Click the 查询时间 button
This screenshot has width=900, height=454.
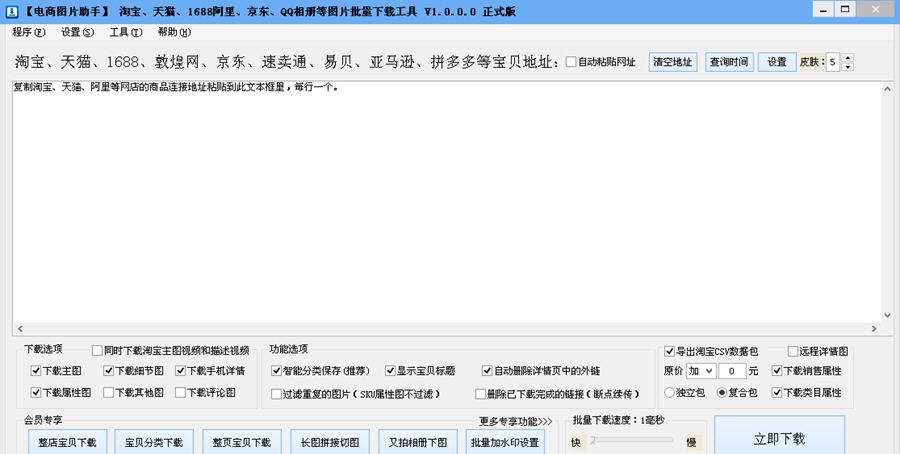coord(728,62)
